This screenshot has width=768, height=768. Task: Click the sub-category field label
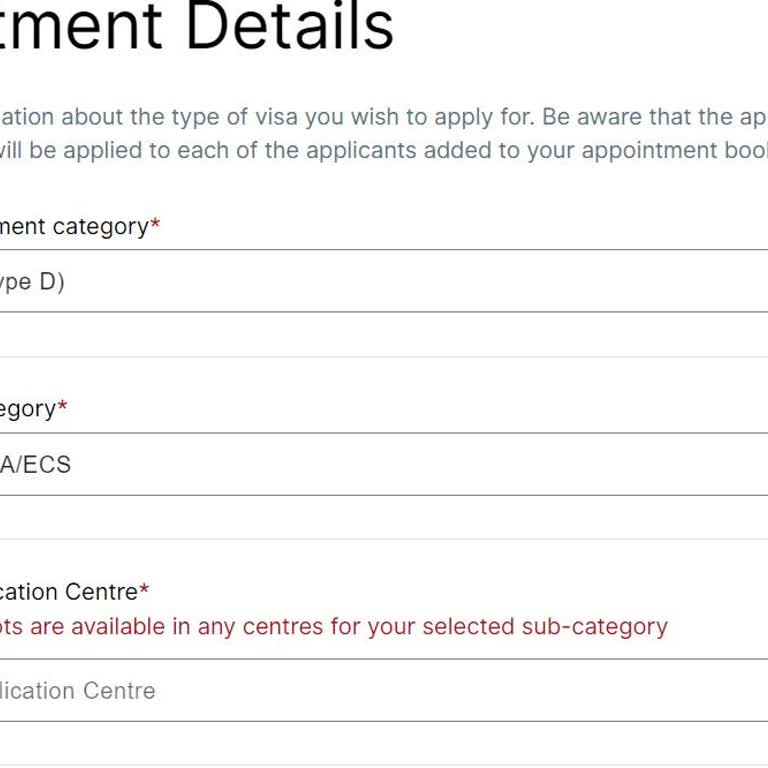[28, 409]
